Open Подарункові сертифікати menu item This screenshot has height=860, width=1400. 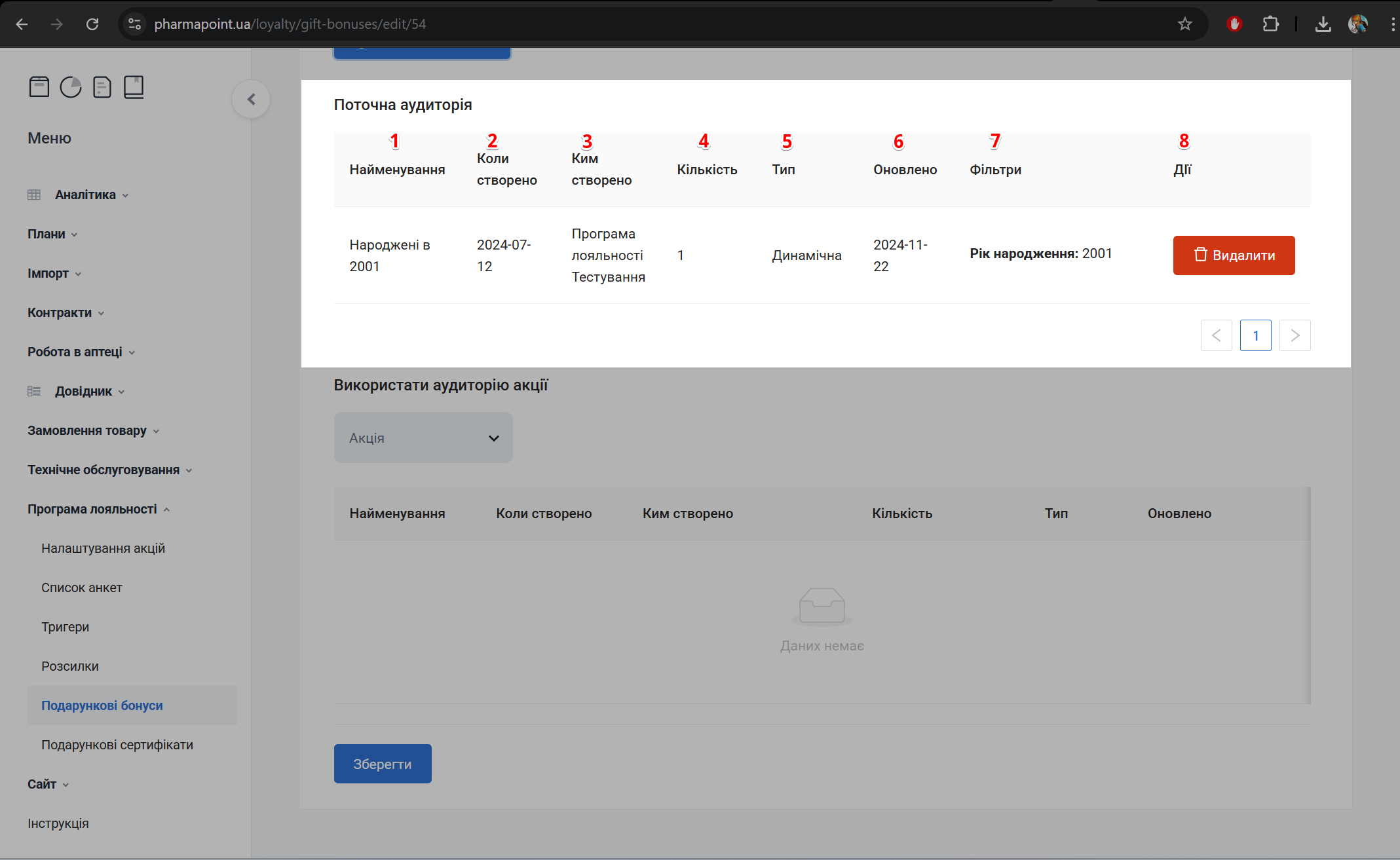117,745
